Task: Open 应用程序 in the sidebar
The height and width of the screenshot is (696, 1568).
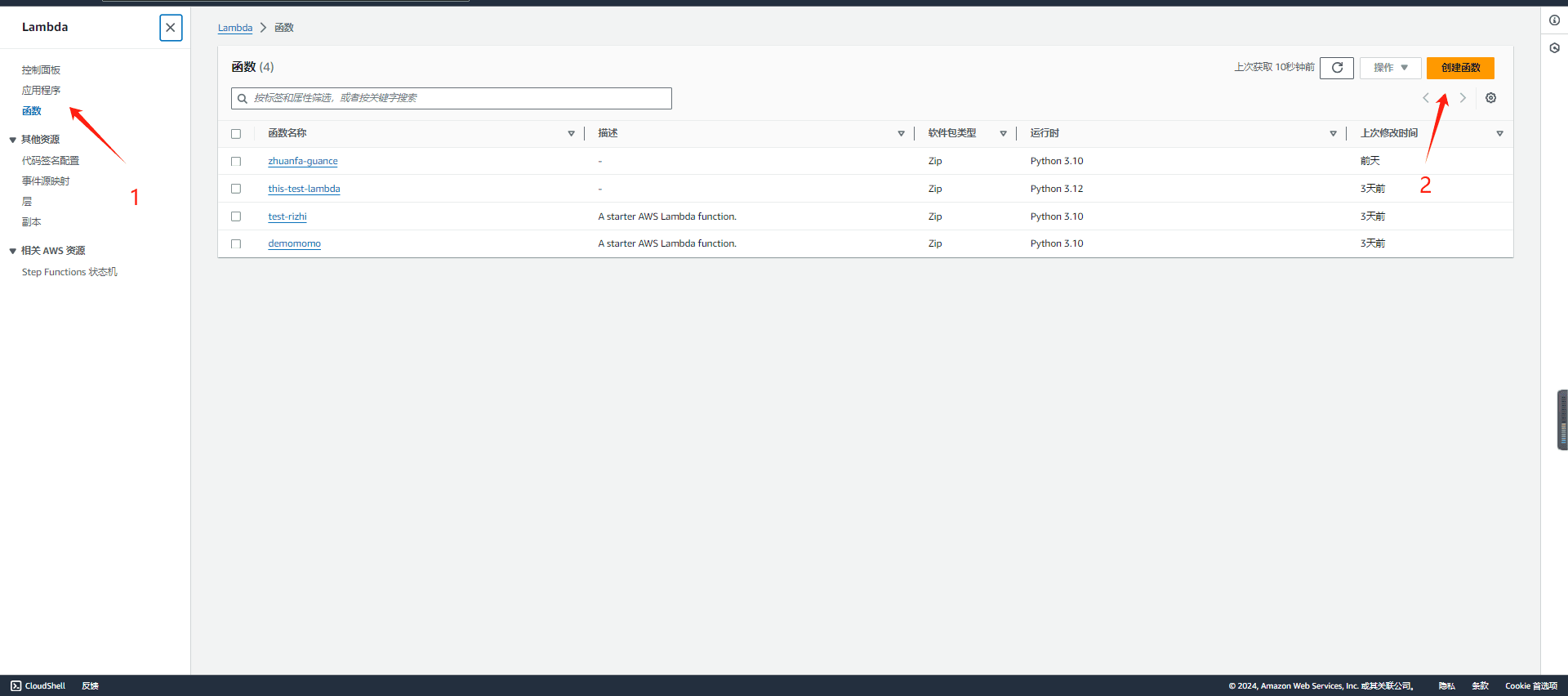Action: (41, 91)
